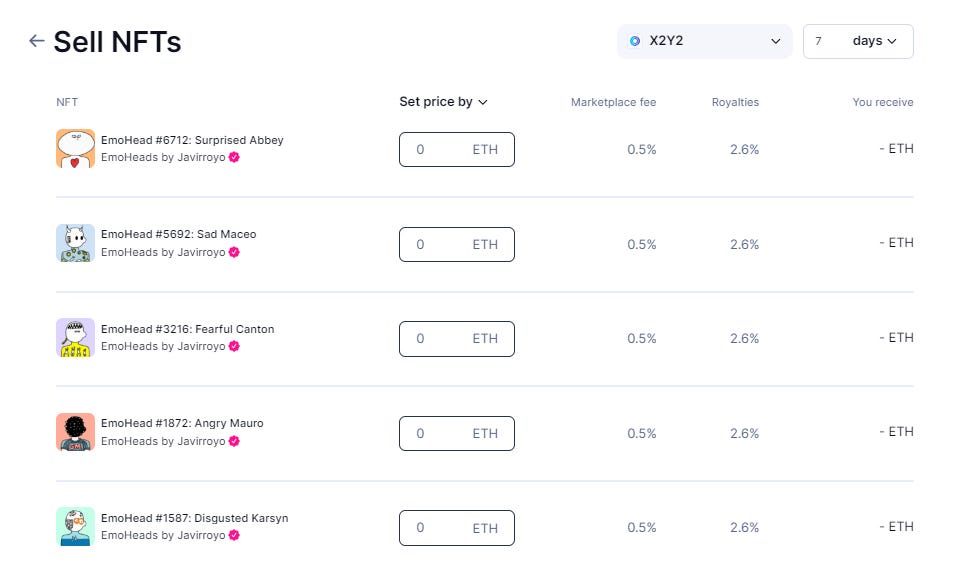Click price field for EmoHead #3216

(x=440, y=338)
